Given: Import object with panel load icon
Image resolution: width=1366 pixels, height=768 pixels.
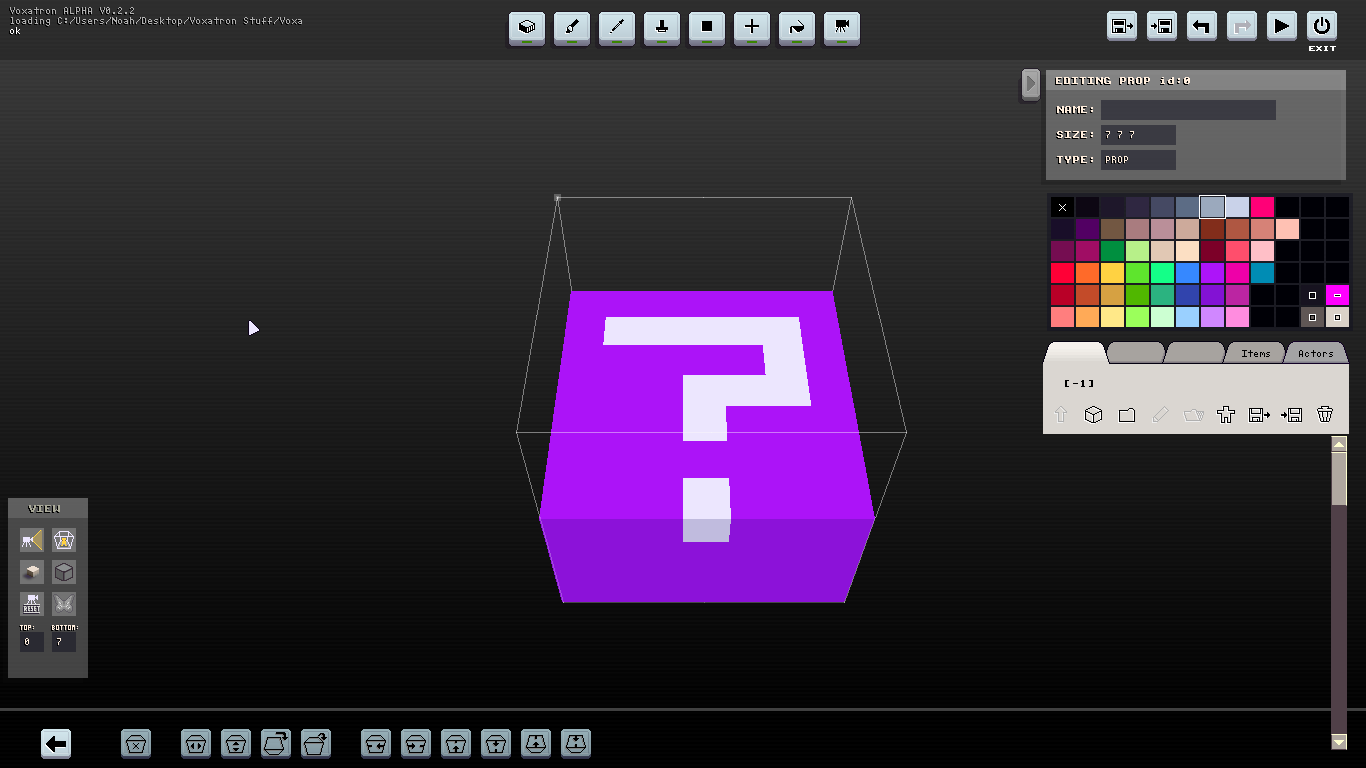Looking at the screenshot, I should (x=1292, y=414).
